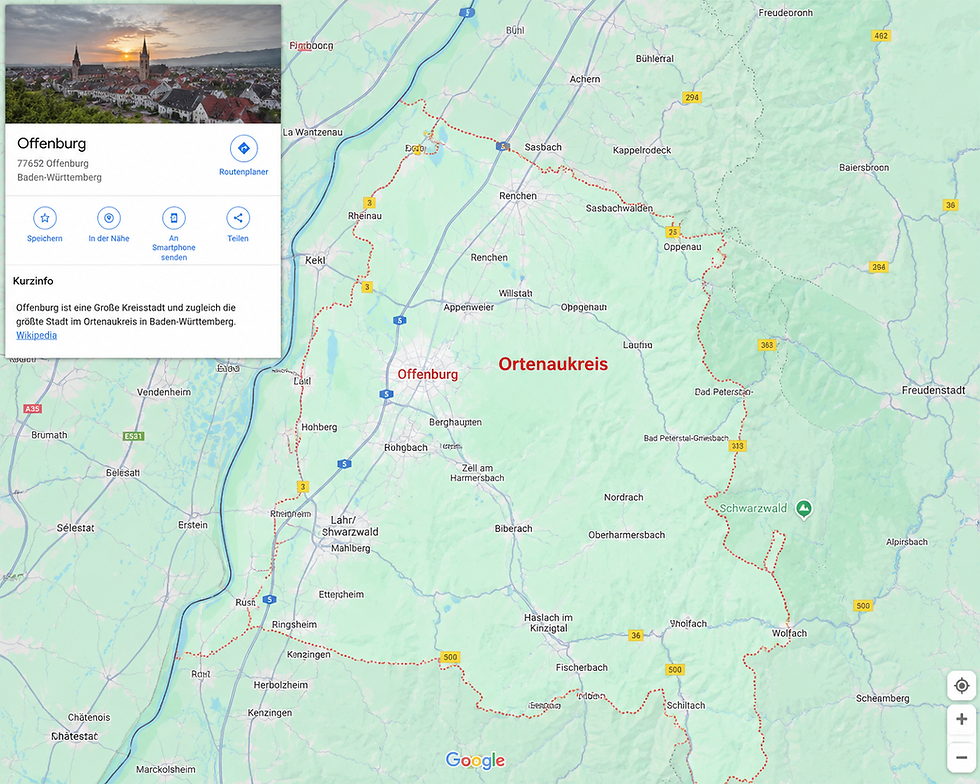Select the green Schwarzwald park marker

click(804, 510)
